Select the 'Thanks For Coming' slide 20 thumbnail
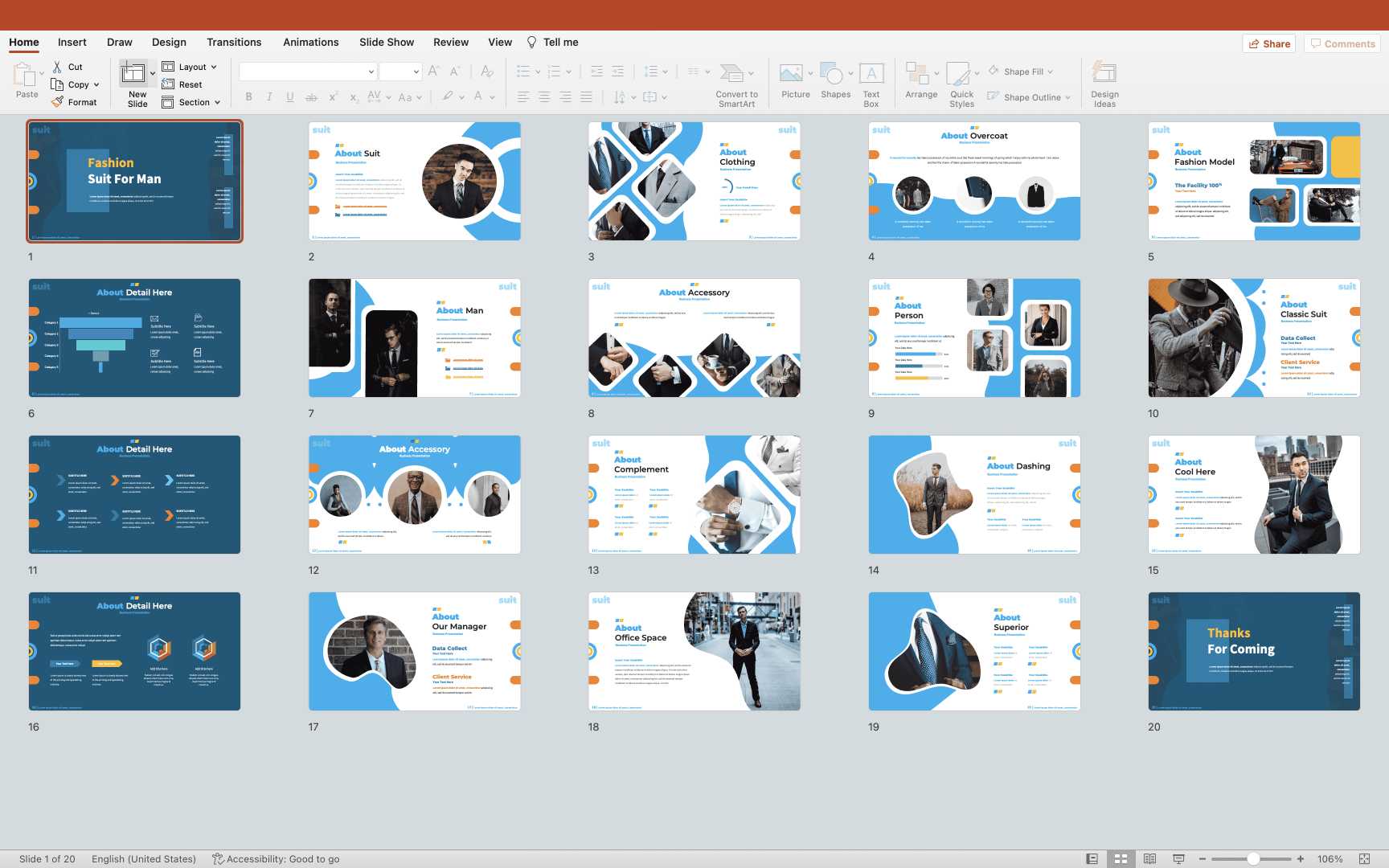 pyautogui.click(x=1254, y=651)
